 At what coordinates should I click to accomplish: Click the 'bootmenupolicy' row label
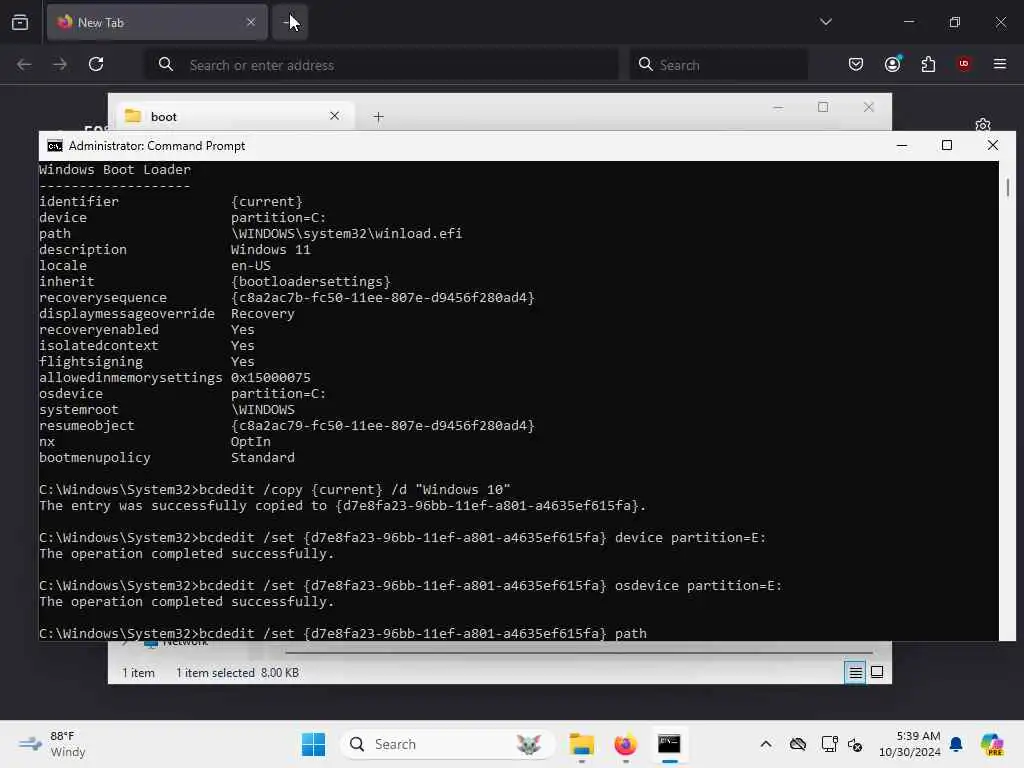tap(95, 458)
